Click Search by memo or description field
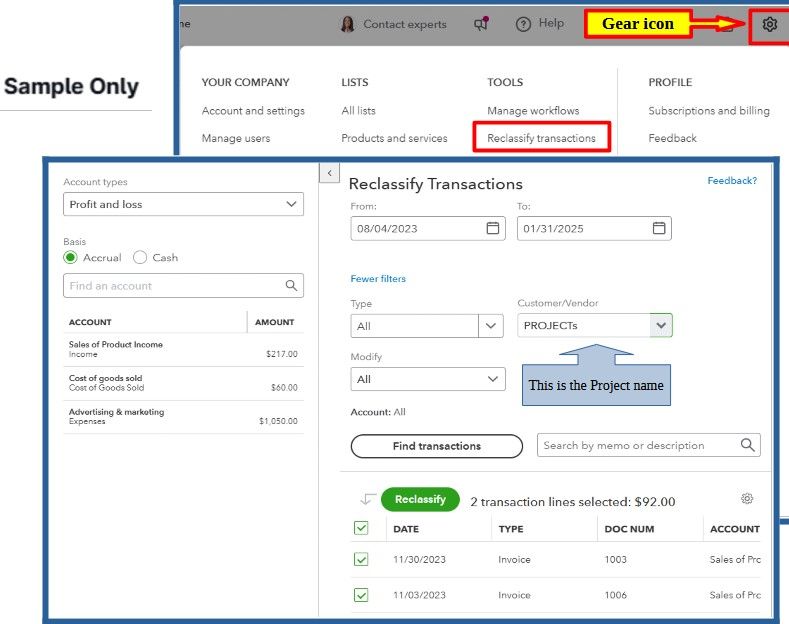This screenshot has height=624, width=789. (648, 445)
